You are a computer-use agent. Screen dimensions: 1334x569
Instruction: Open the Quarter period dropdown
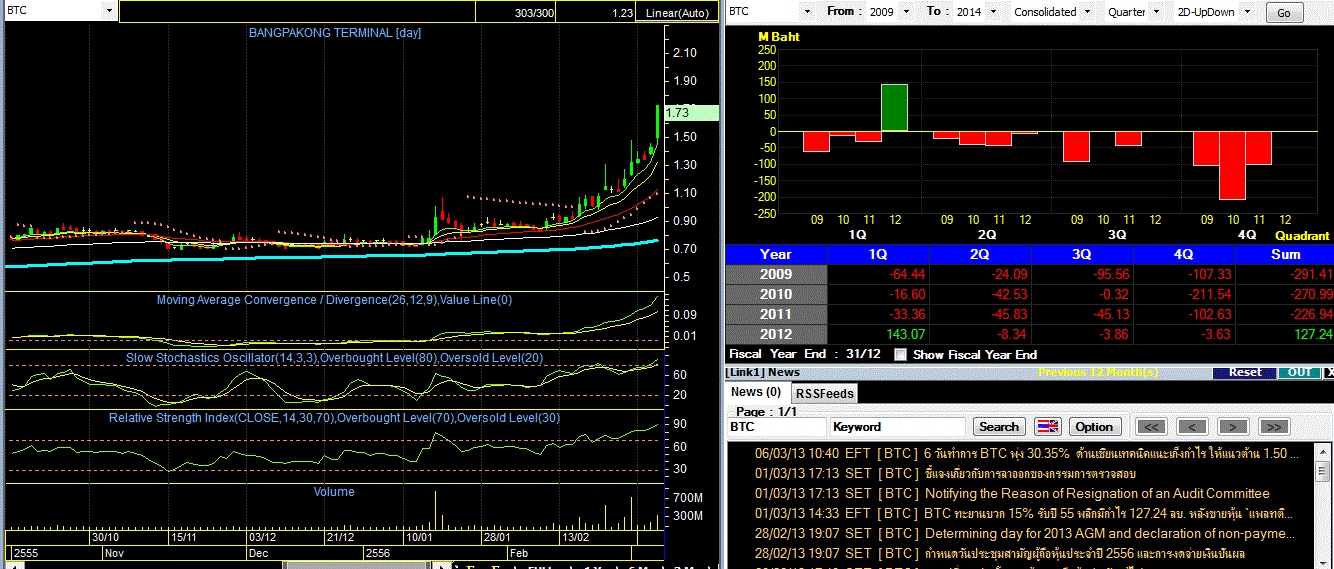1156,11
